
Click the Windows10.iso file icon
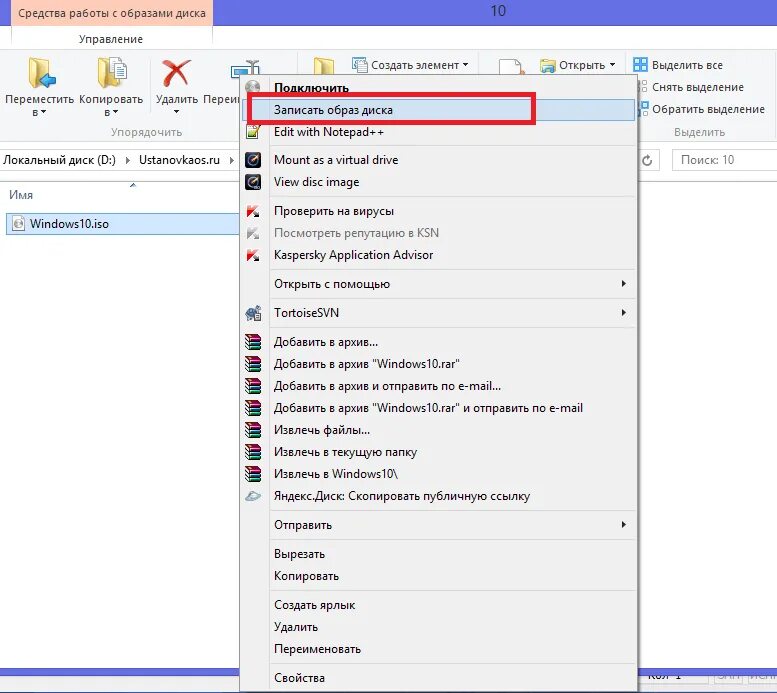(18, 224)
